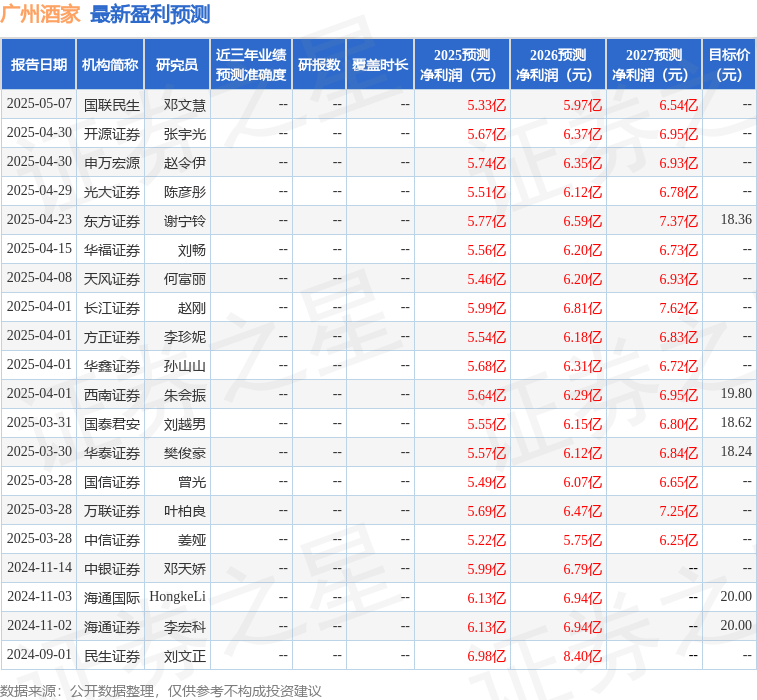
Task: Select the 开源证券 institution cell
Action: 112,134
